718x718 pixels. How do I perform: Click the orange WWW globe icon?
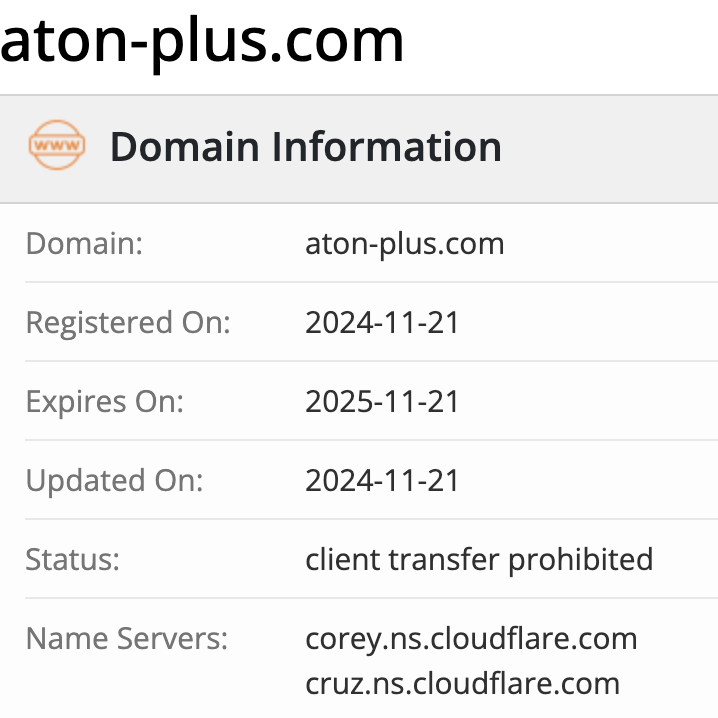[x=57, y=145]
